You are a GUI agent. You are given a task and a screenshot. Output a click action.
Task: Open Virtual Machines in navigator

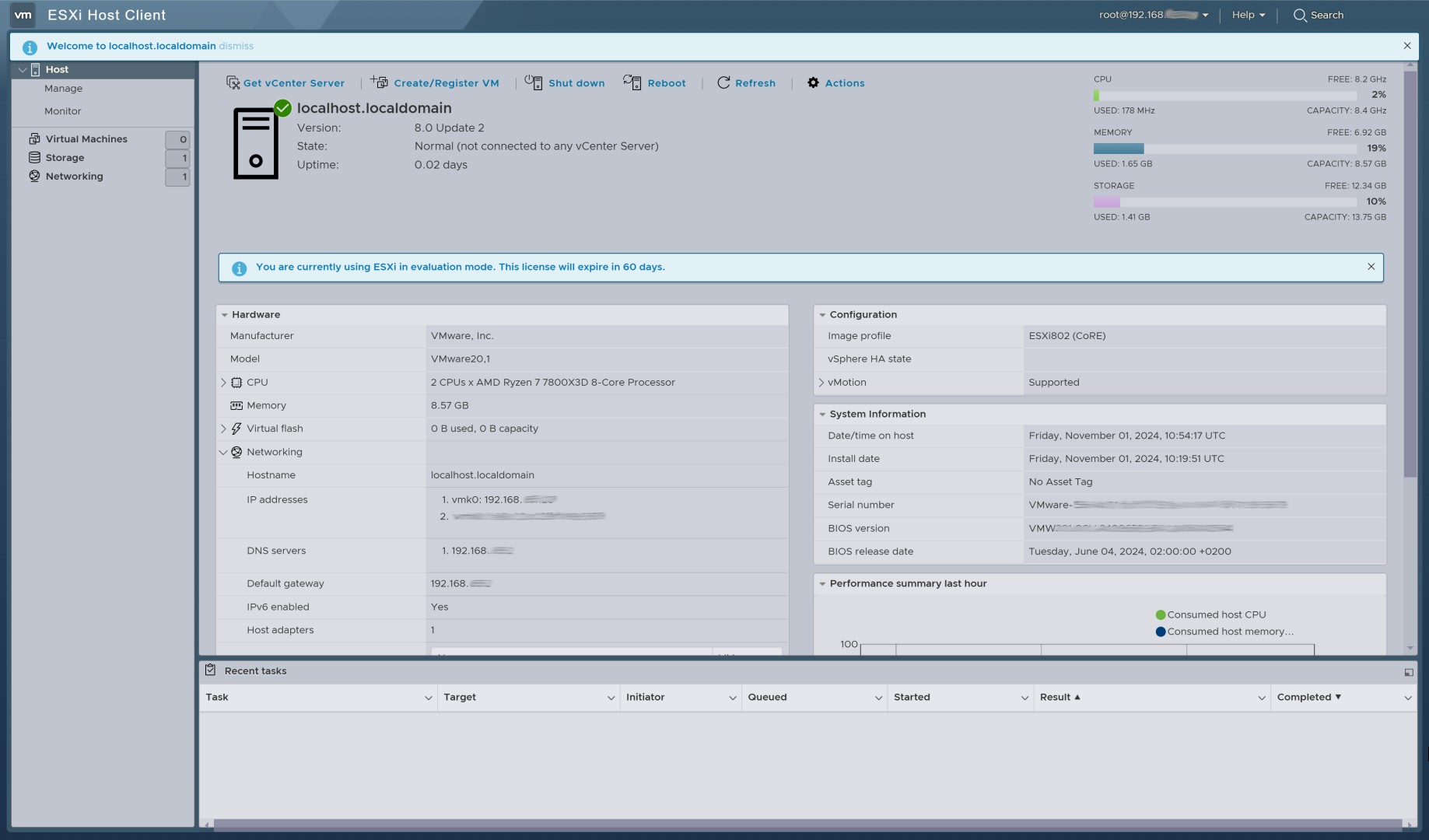(x=86, y=138)
